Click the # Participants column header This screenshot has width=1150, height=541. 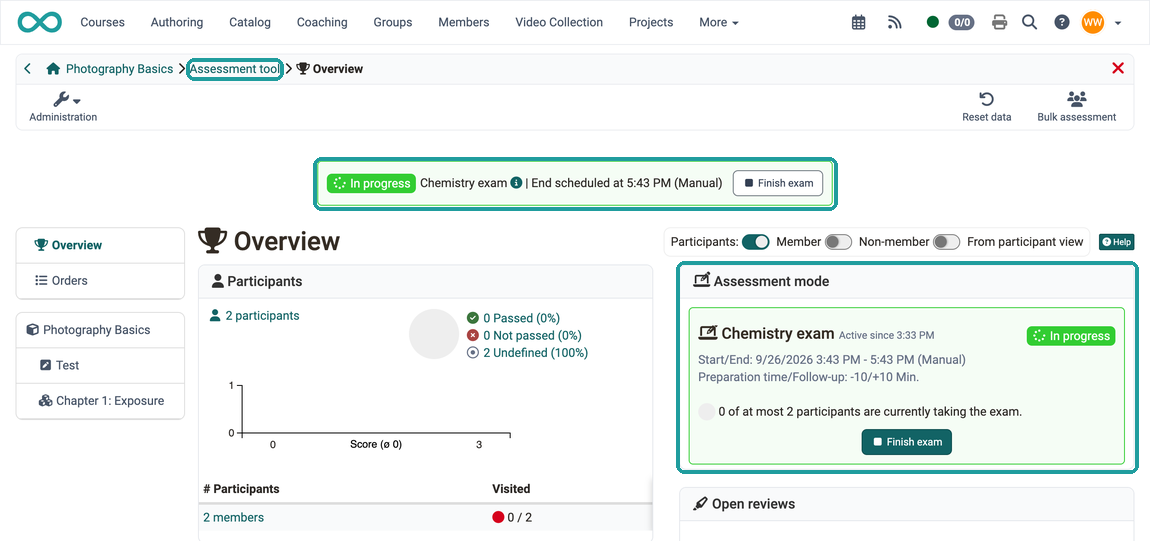(x=241, y=489)
